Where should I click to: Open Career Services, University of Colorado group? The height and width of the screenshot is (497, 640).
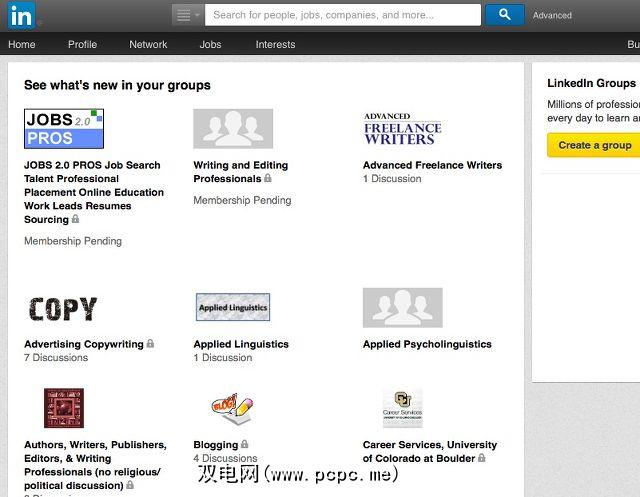[x=430, y=452]
